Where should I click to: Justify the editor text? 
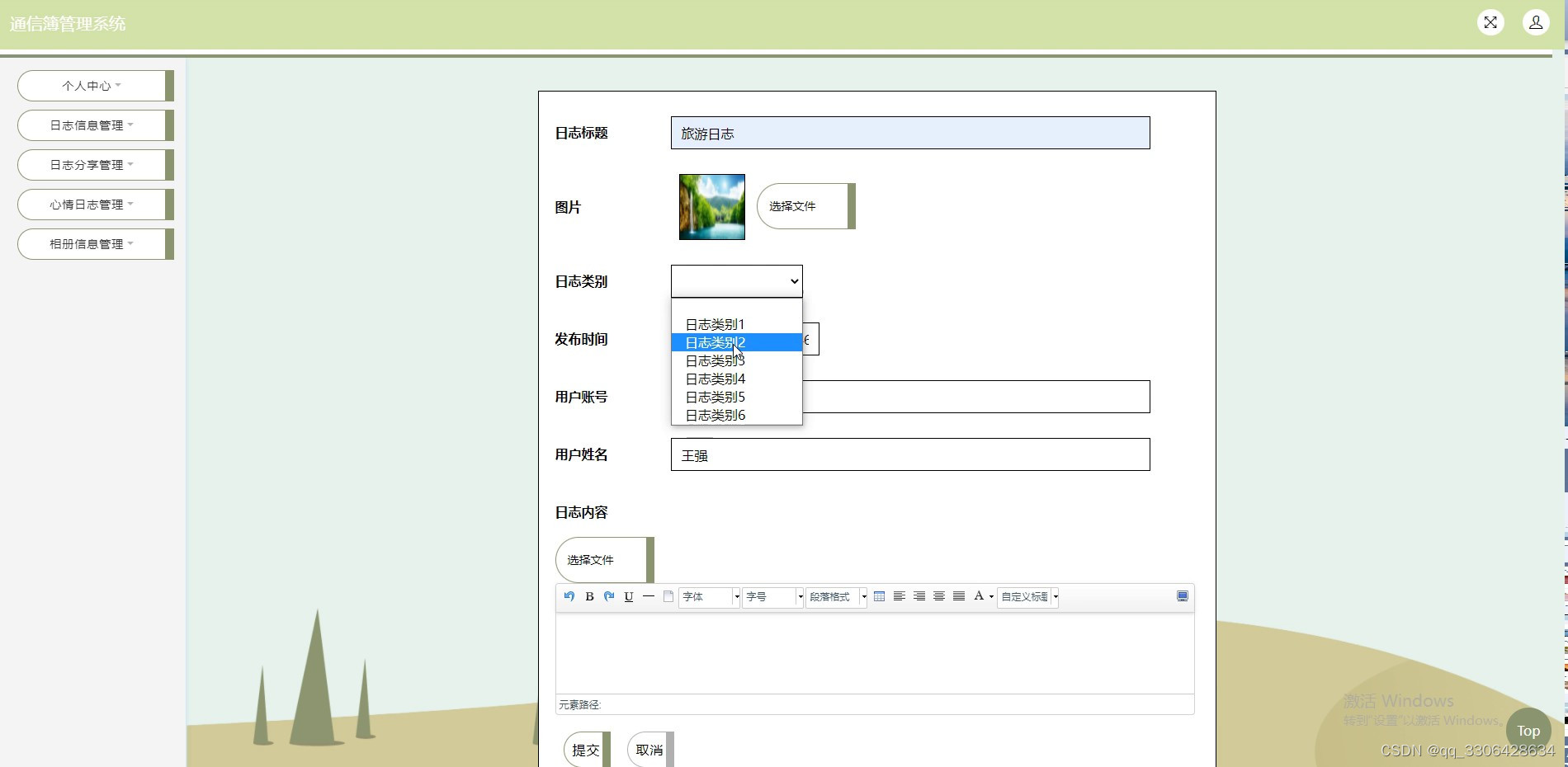point(959,596)
